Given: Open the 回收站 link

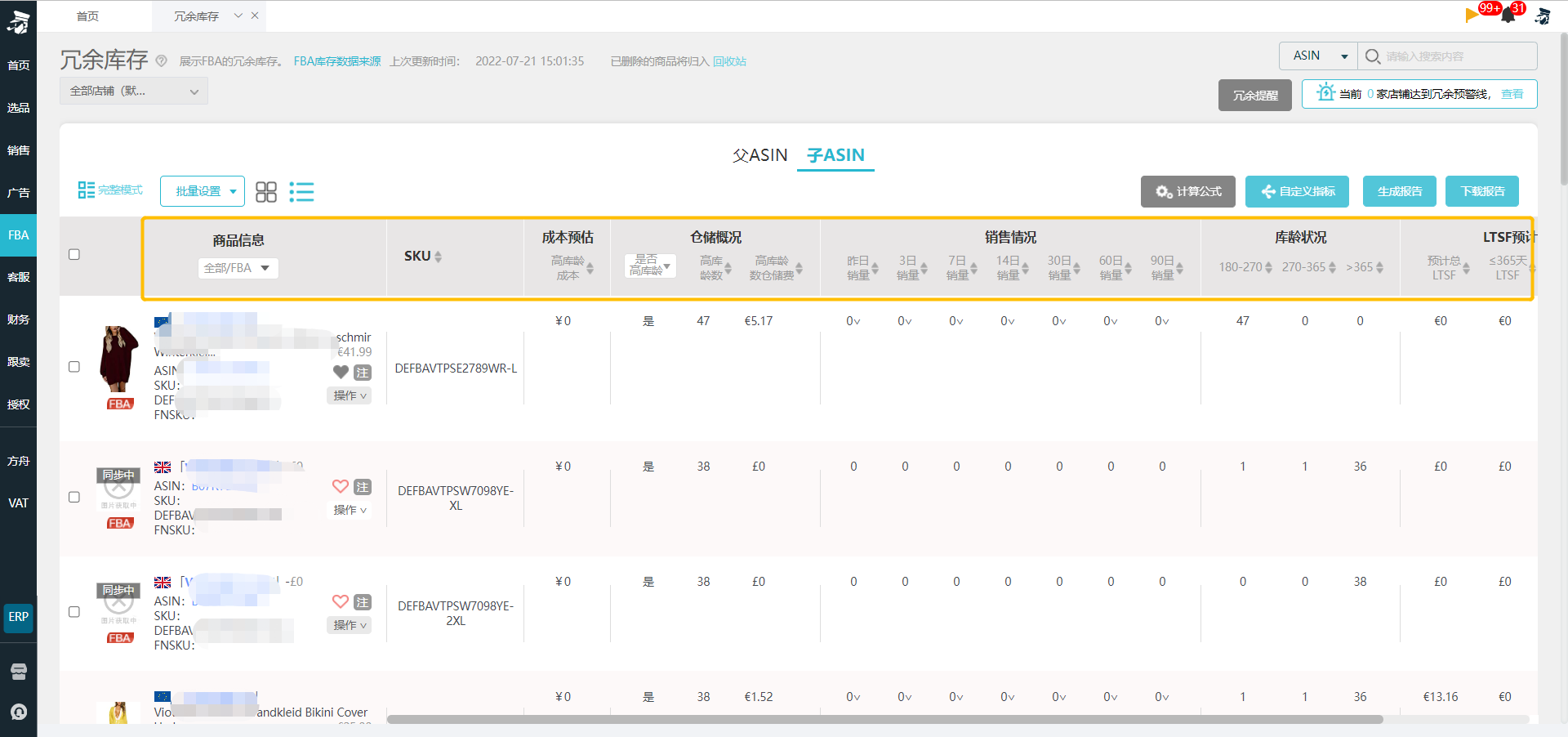Looking at the screenshot, I should pyautogui.click(x=729, y=61).
